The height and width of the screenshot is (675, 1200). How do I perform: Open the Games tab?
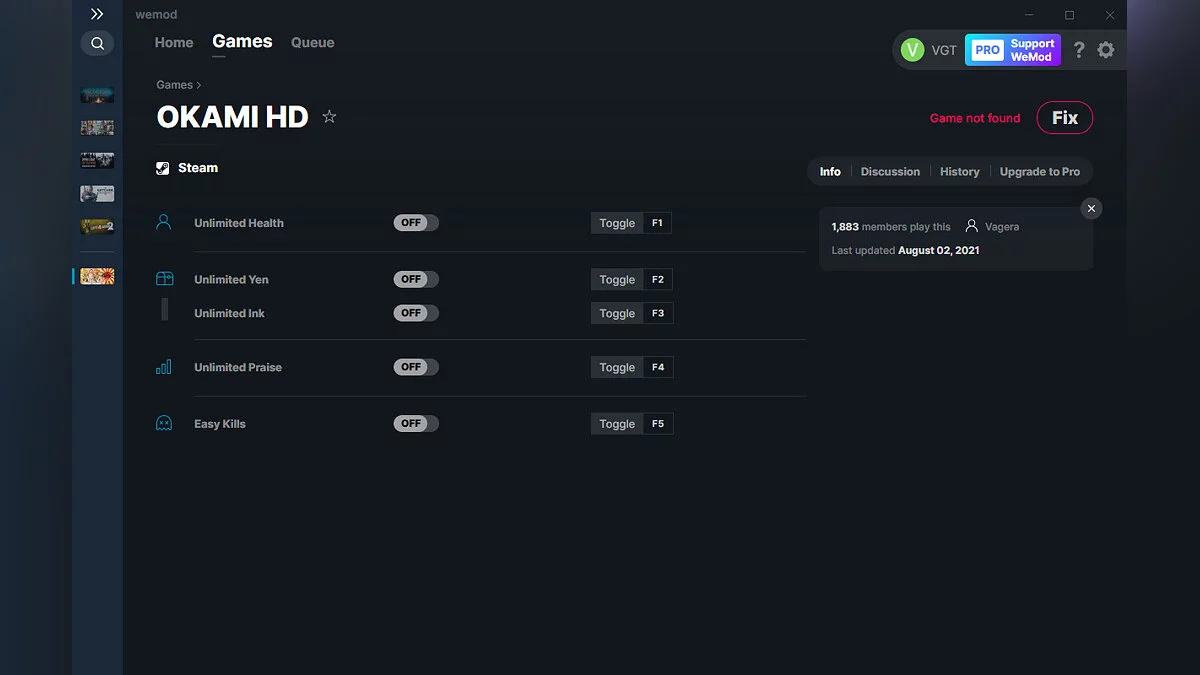242,42
